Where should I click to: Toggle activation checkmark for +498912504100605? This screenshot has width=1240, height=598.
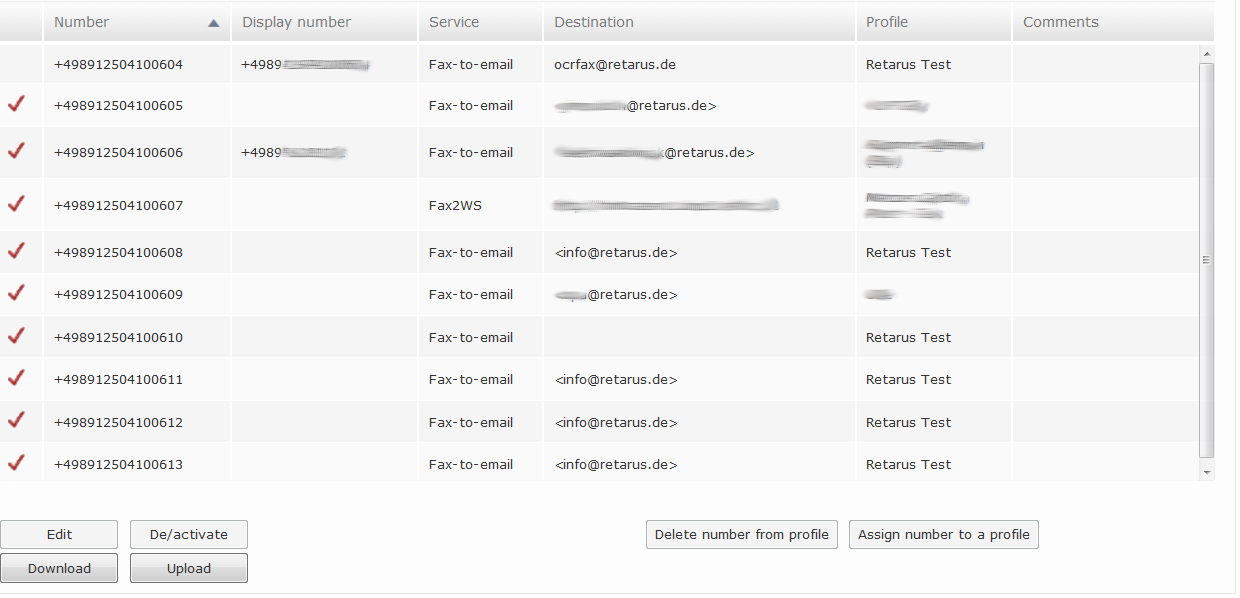[x=15, y=104]
